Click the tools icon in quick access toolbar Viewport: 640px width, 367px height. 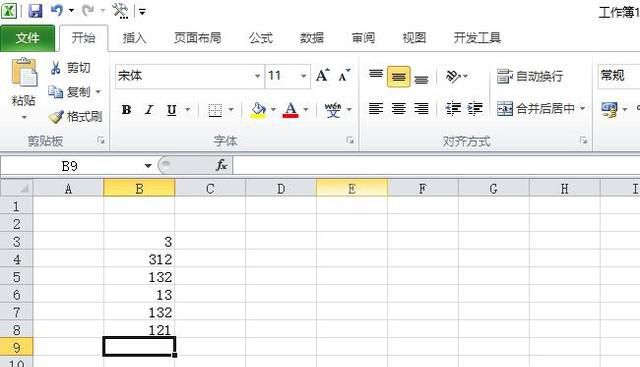coord(120,11)
